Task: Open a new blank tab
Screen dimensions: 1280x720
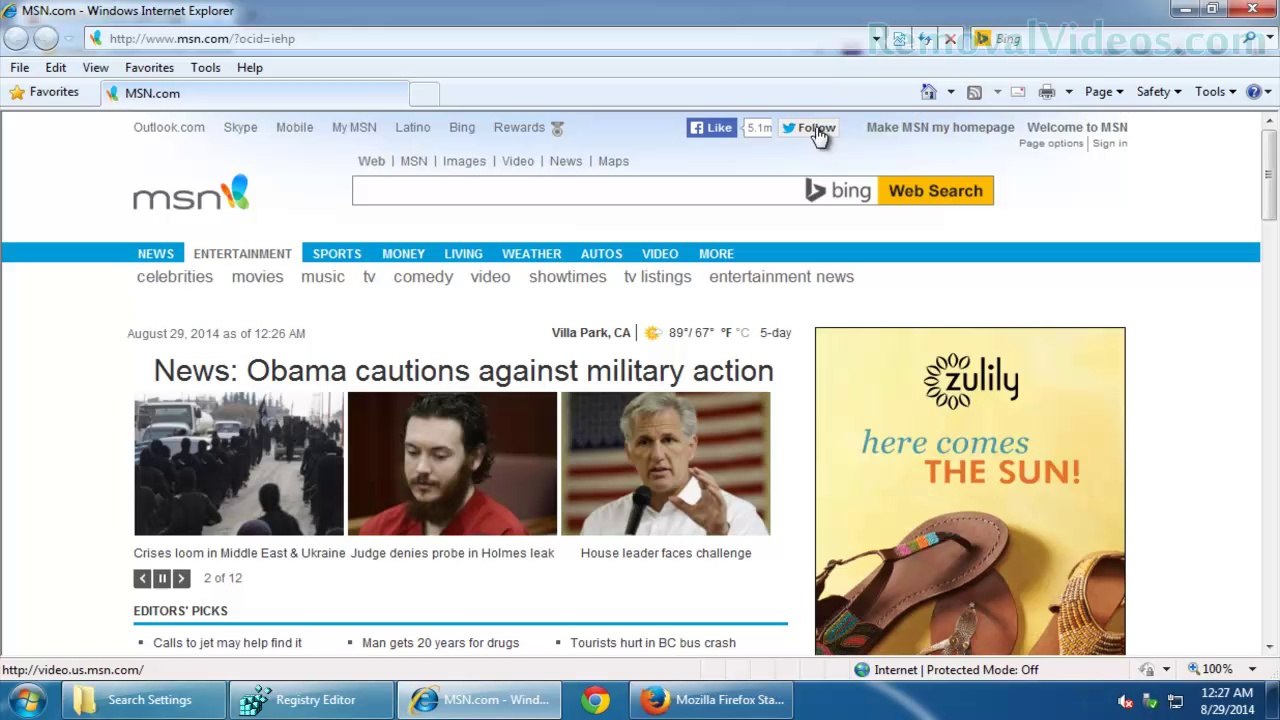Action: point(424,93)
